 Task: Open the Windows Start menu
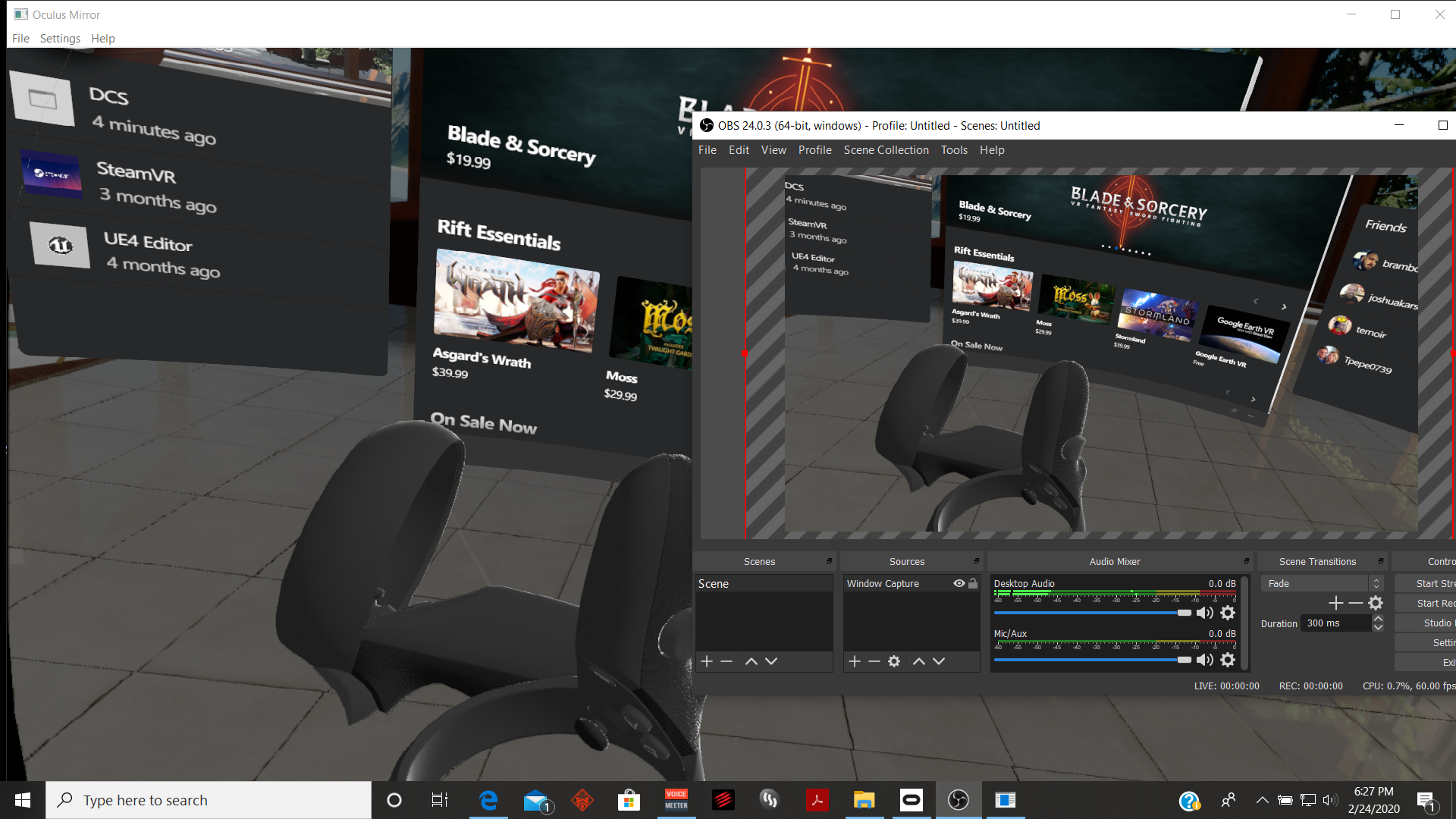(x=23, y=800)
